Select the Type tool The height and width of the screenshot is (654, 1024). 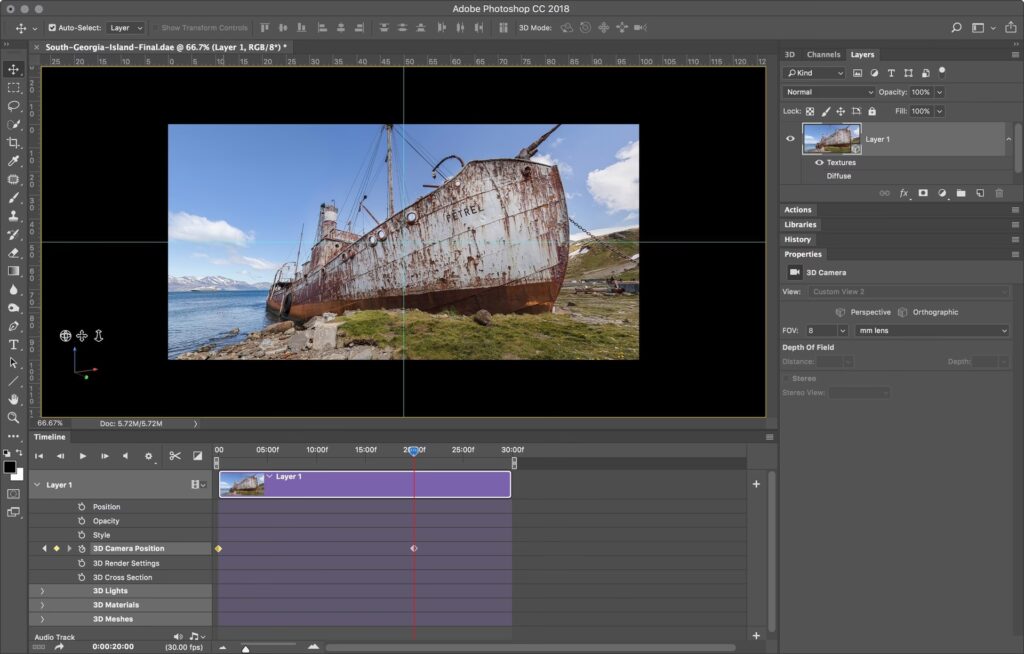(x=14, y=344)
